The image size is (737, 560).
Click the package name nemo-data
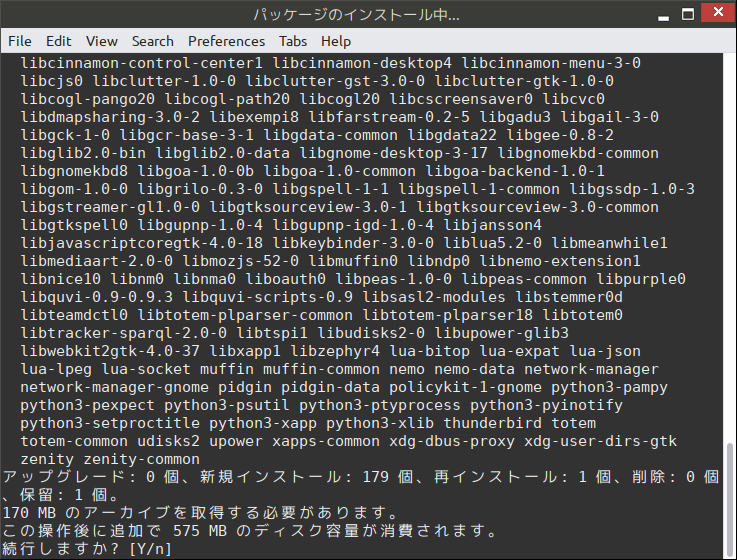[474, 369]
